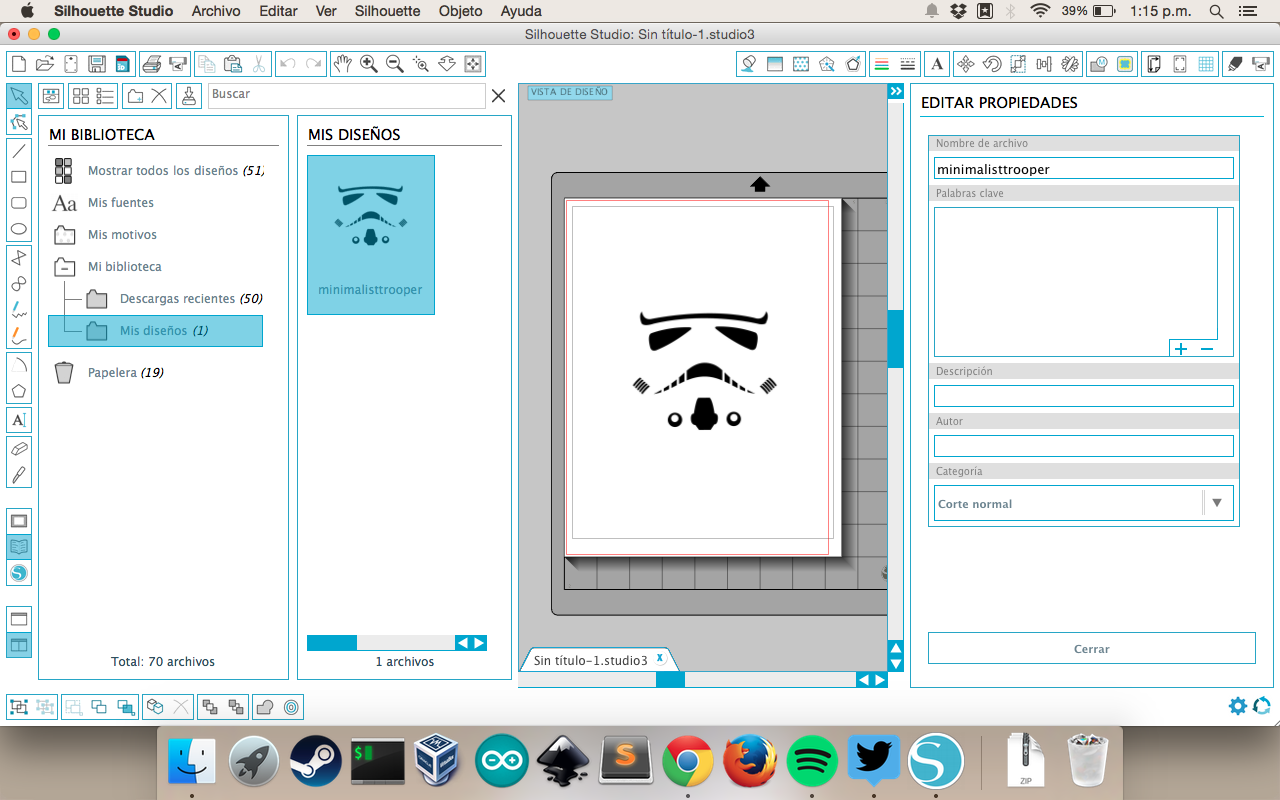Open the Scale panel
Viewport: 1280px width, 800px height.
coord(1018,64)
